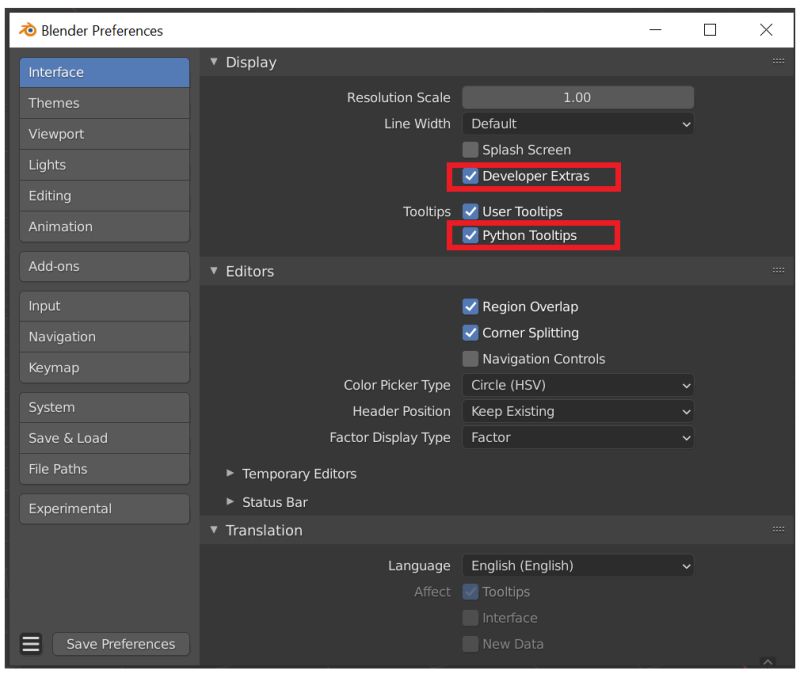Click the Editors panel drag handle dots
Image resolution: width=800 pixels, height=678 pixels.
[778, 270]
